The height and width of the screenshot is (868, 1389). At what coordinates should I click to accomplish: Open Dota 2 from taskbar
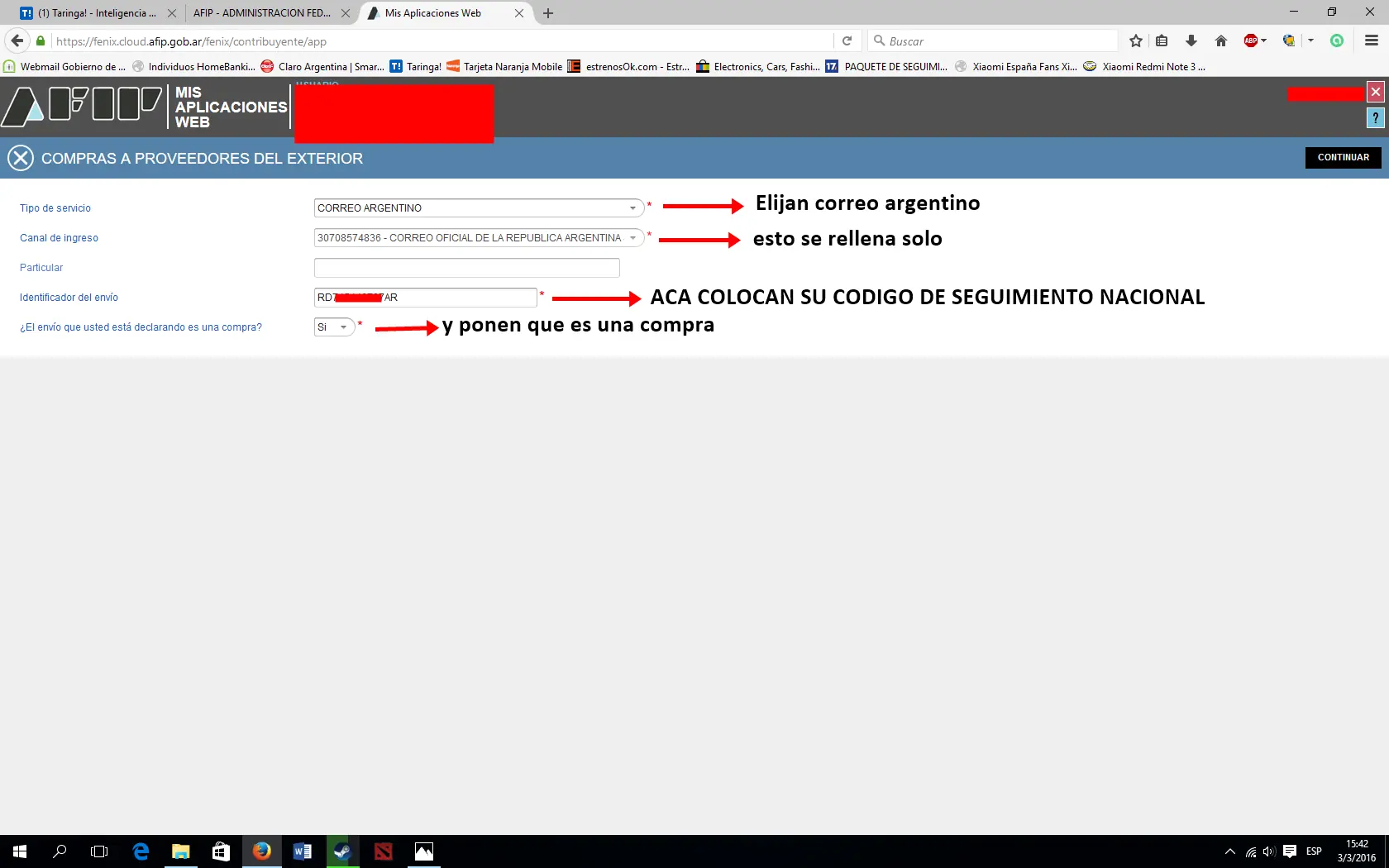tap(383, 851)
